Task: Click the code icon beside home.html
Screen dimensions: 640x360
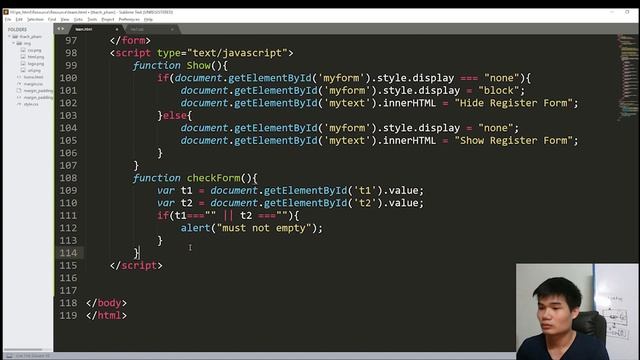Action: point(19,77)
